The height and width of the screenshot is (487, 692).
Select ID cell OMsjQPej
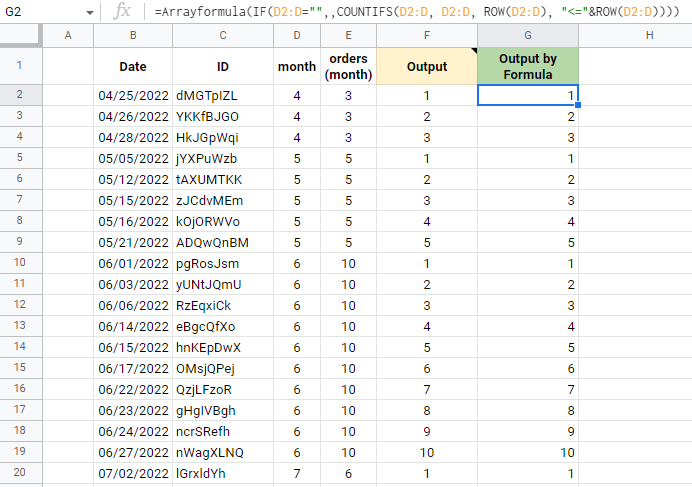(x=223, y=368)
